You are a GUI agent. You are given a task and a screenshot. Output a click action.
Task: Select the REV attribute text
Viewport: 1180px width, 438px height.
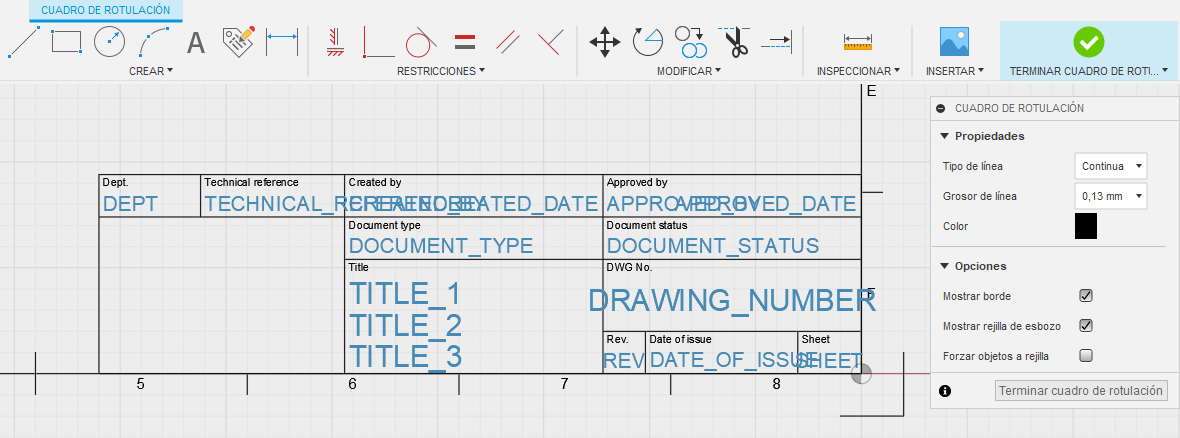click(622, 360)
